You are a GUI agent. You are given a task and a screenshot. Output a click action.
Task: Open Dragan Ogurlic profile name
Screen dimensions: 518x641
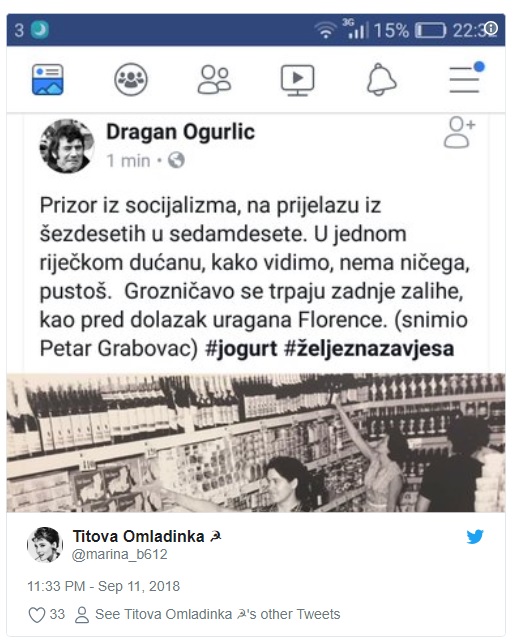coord(180,132)
